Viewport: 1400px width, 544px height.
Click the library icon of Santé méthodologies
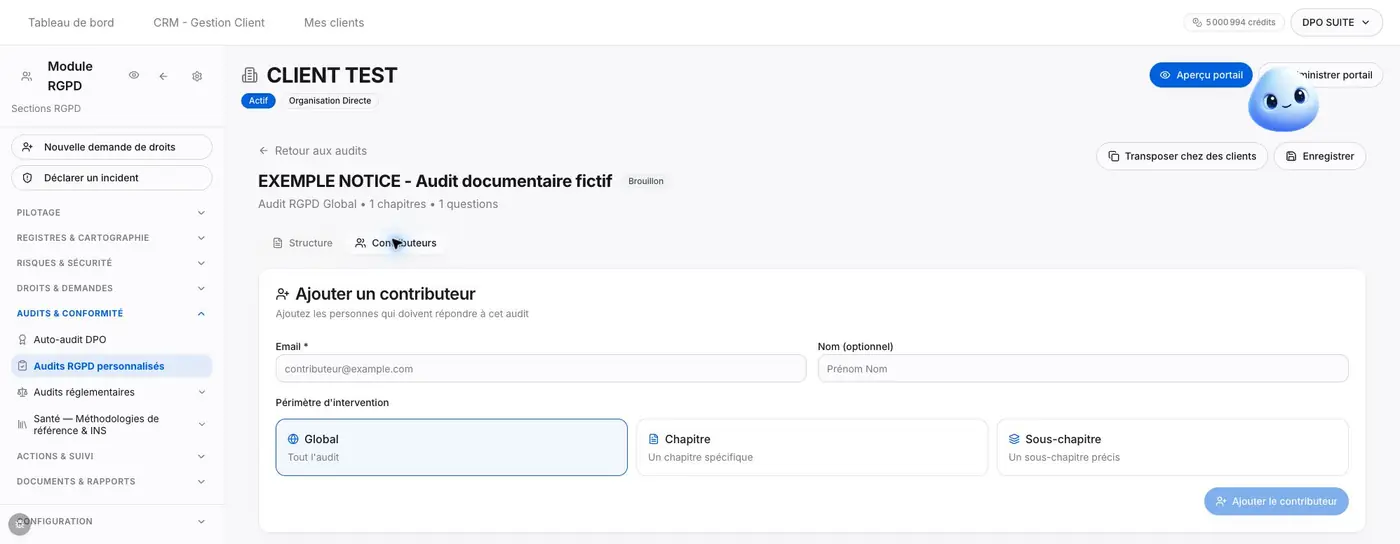(x=23, y=425)
